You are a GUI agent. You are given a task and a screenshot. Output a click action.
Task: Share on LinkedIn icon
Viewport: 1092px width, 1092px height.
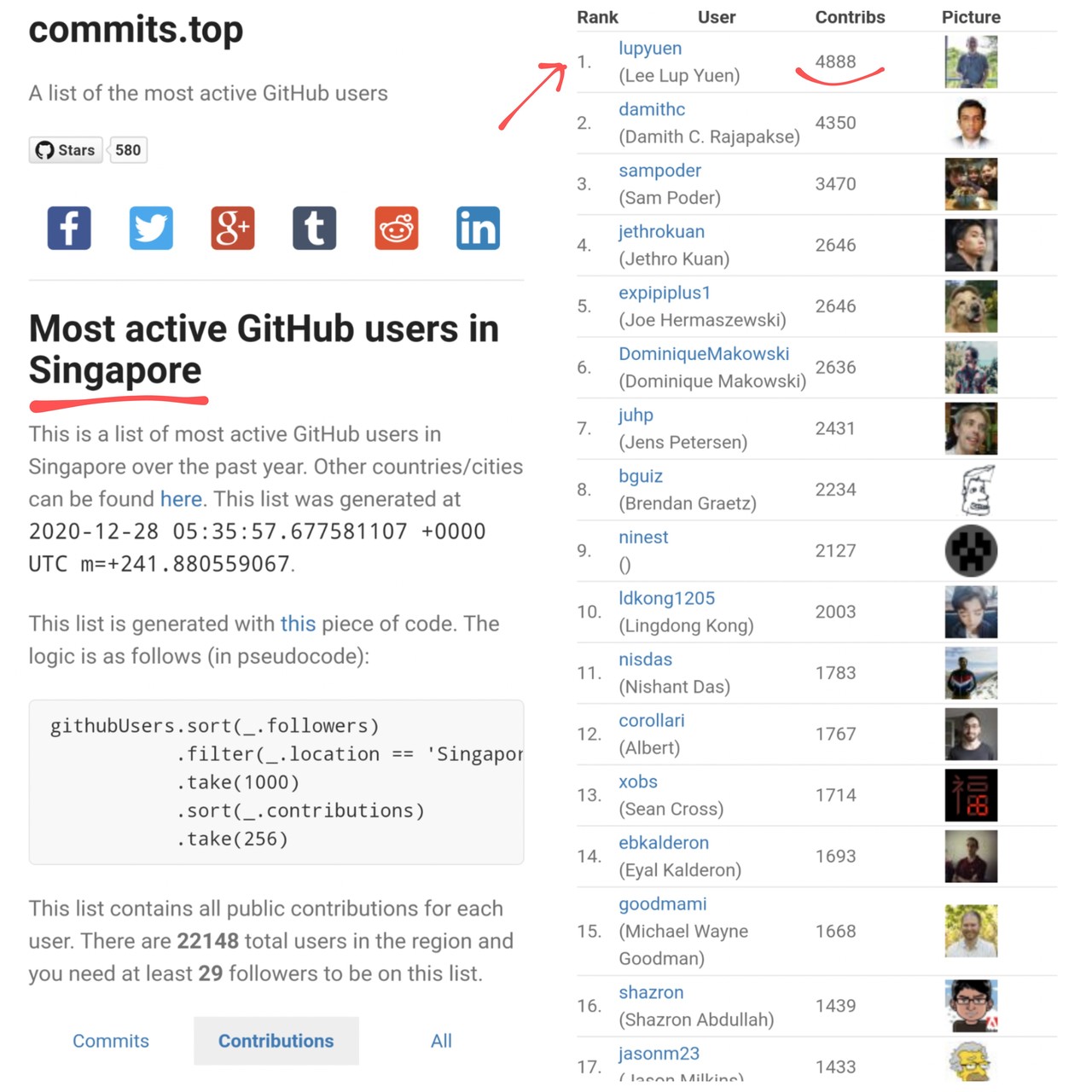point(478,229)
